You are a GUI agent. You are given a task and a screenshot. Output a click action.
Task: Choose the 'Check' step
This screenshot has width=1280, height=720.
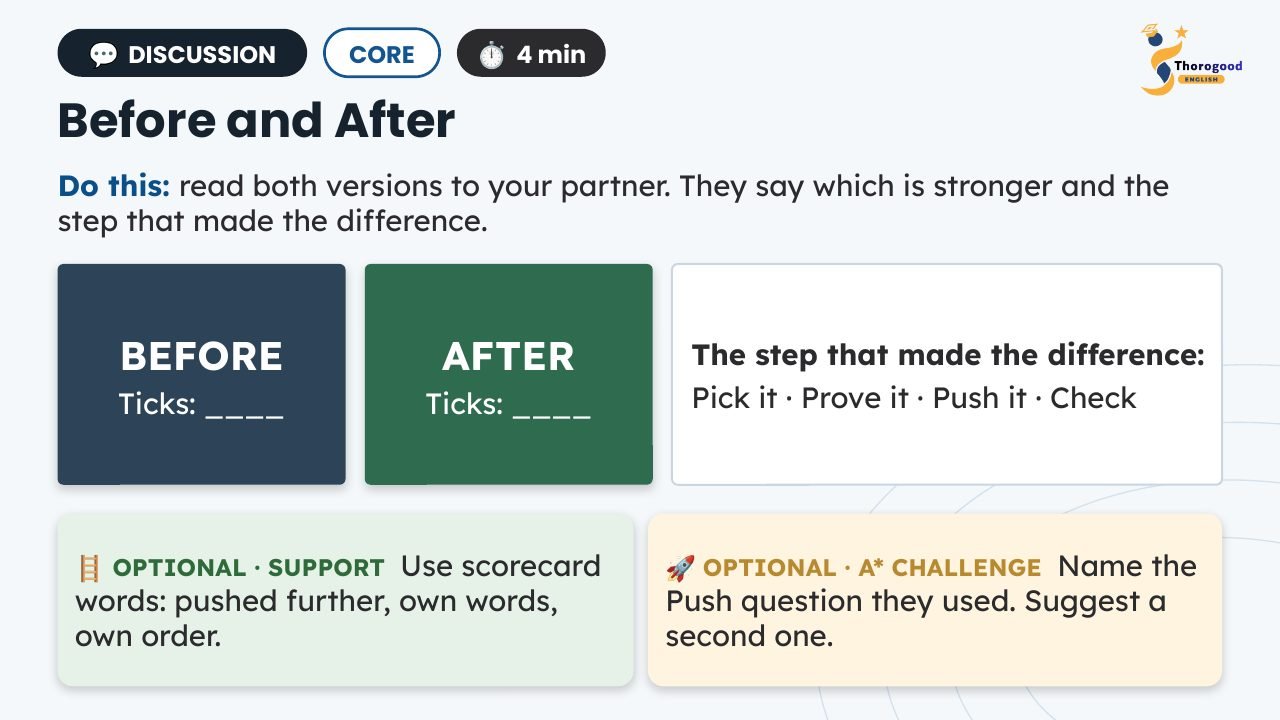pyautogui.click(x=1093, y=398)
